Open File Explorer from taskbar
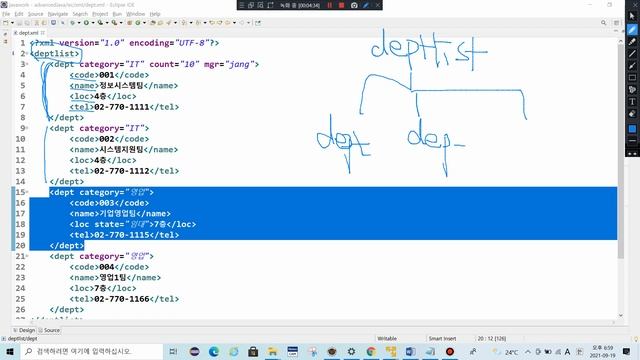 click(273, 351)
